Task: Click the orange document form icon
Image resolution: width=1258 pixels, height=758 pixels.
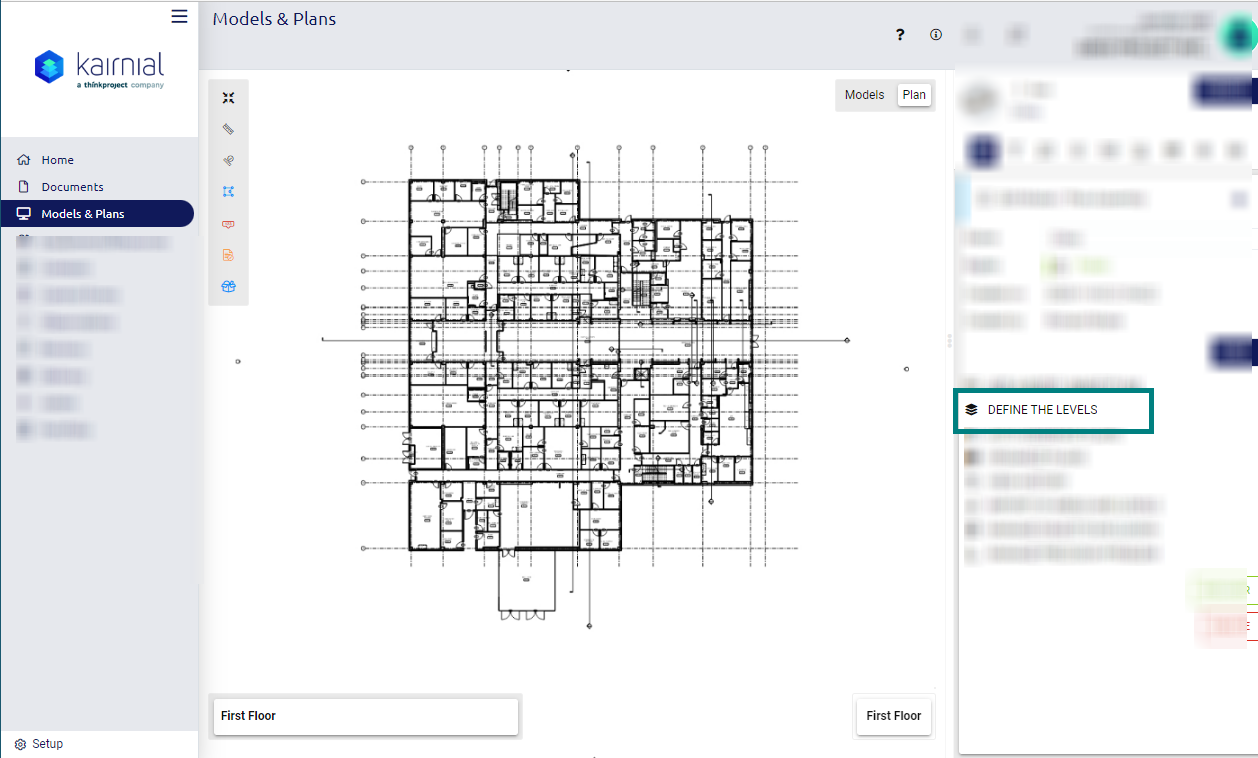Action: [229, 255]
